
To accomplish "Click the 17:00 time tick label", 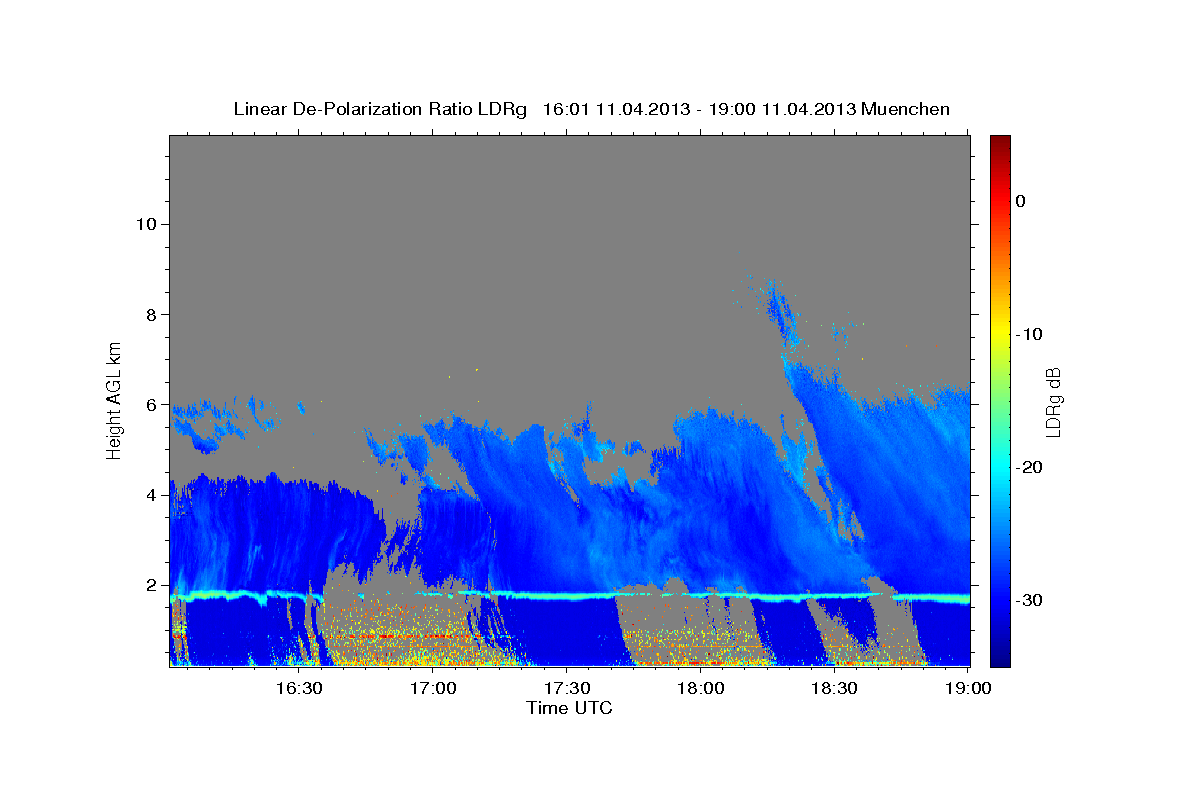I will pos(433,689).
